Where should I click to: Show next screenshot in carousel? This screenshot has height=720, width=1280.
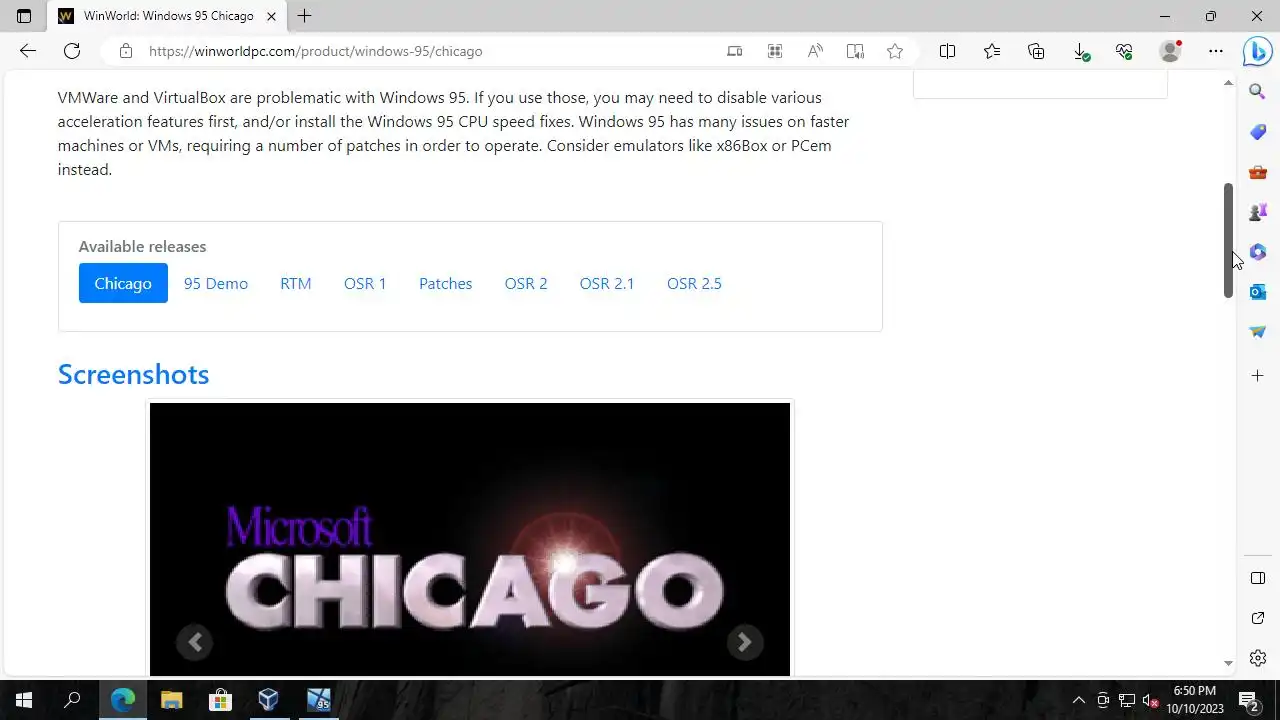point(744,642)
